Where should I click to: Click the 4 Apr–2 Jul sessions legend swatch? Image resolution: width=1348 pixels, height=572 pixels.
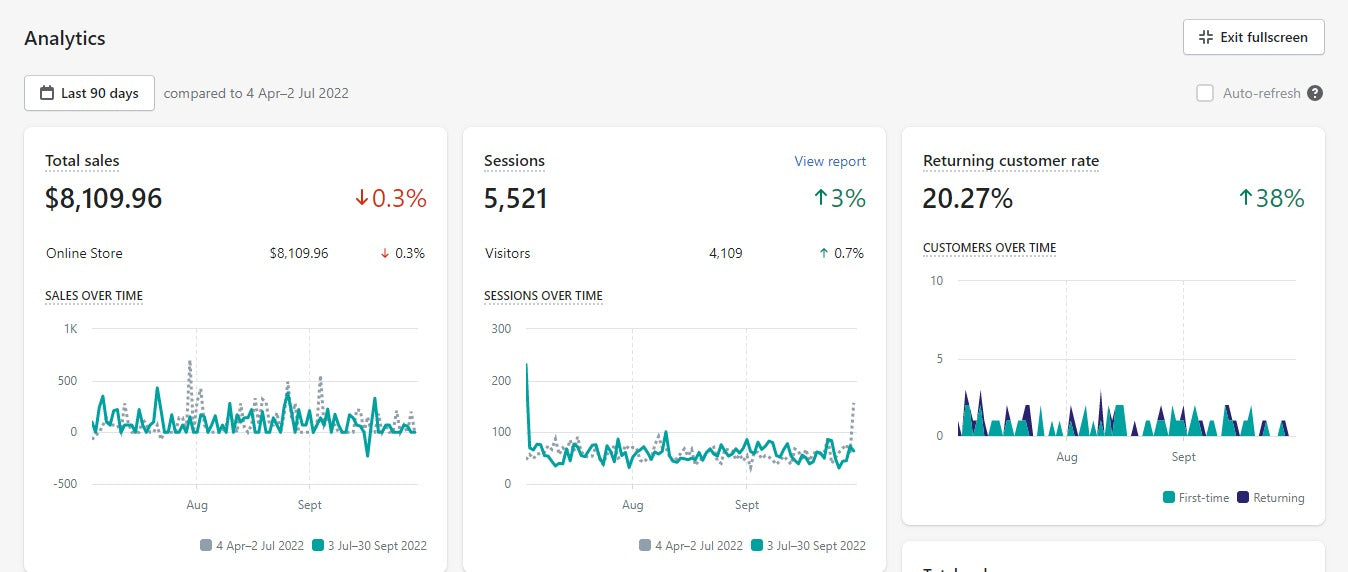click(645, 545)
